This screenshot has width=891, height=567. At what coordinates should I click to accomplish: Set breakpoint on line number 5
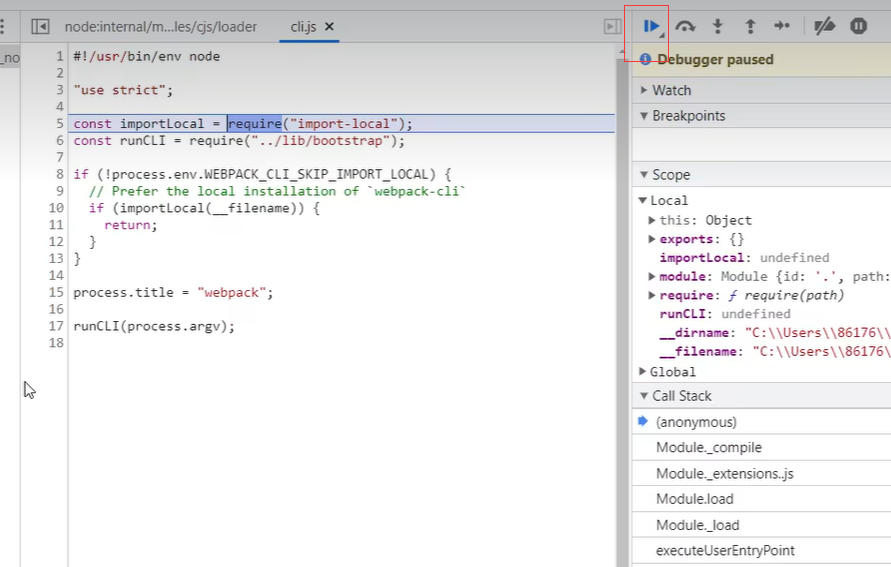click(60, 124)
